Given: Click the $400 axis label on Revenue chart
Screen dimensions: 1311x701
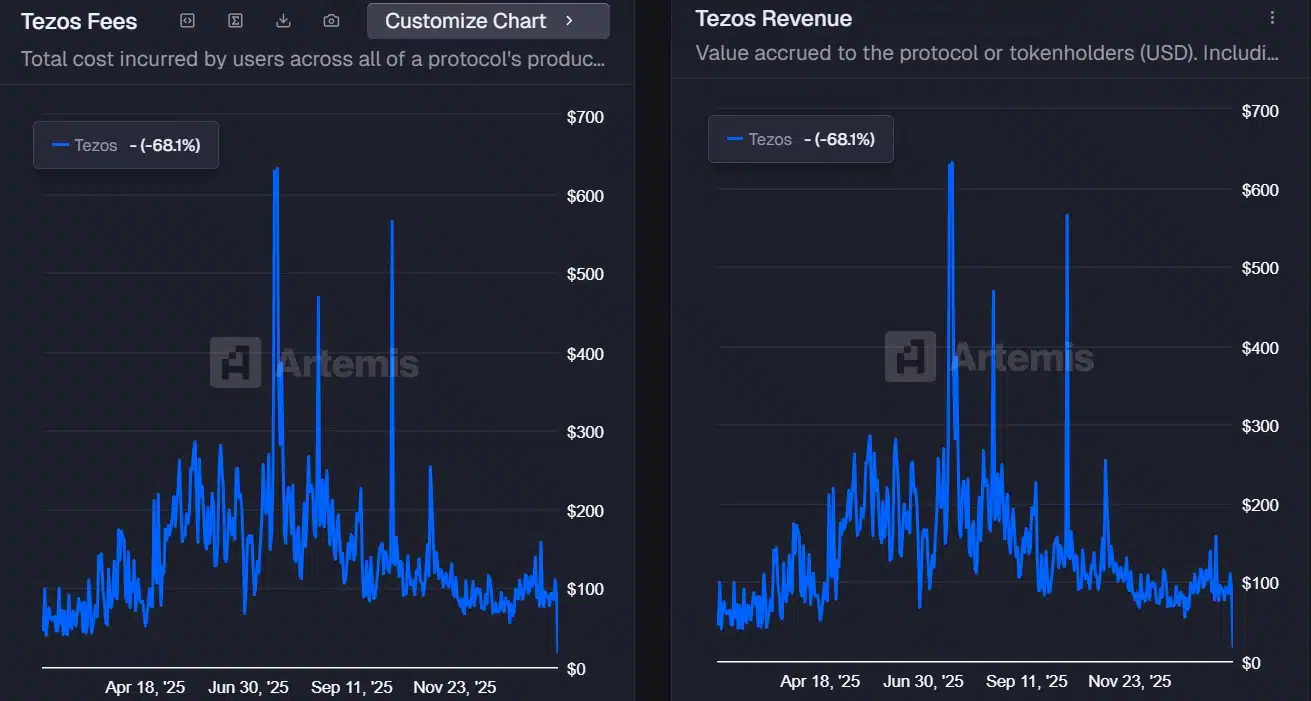Looking at the screenshot, I should tap(1260, 348).
